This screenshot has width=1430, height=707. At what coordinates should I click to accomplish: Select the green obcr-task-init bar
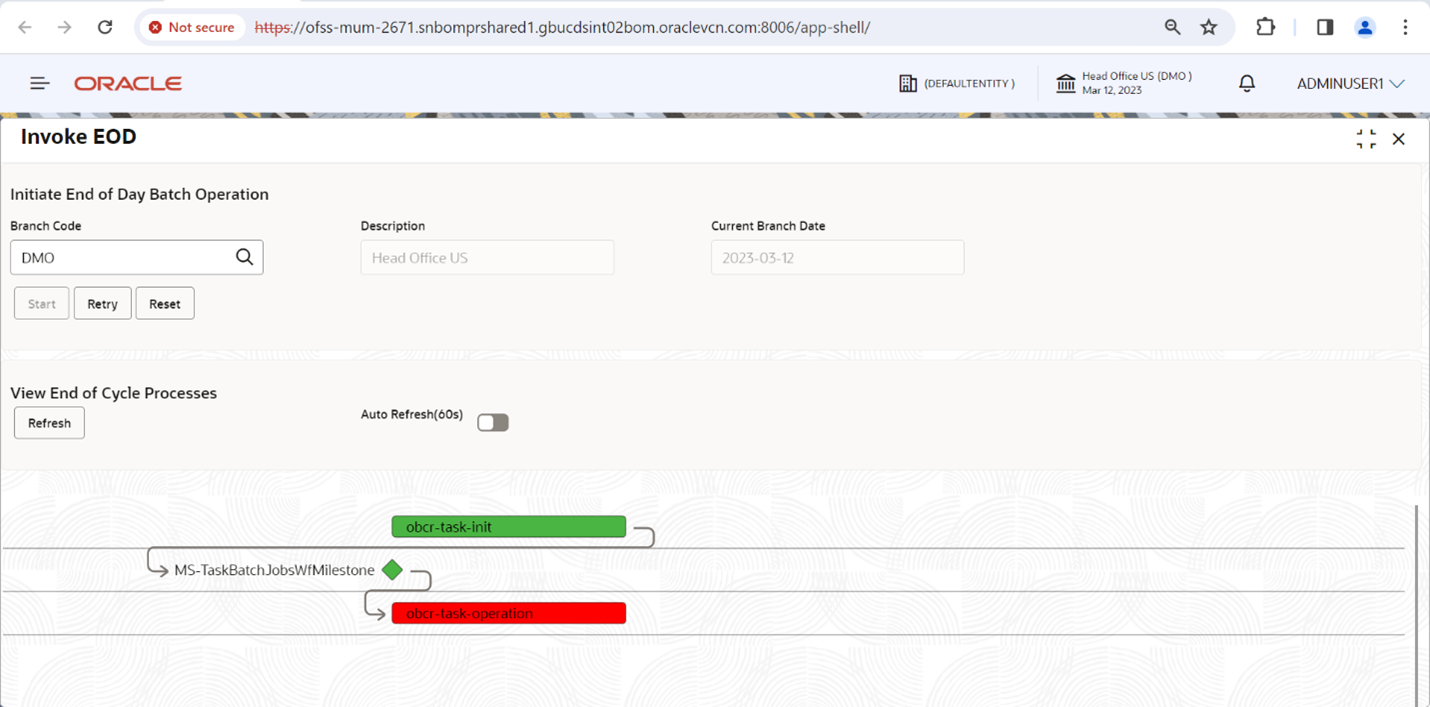509,527
